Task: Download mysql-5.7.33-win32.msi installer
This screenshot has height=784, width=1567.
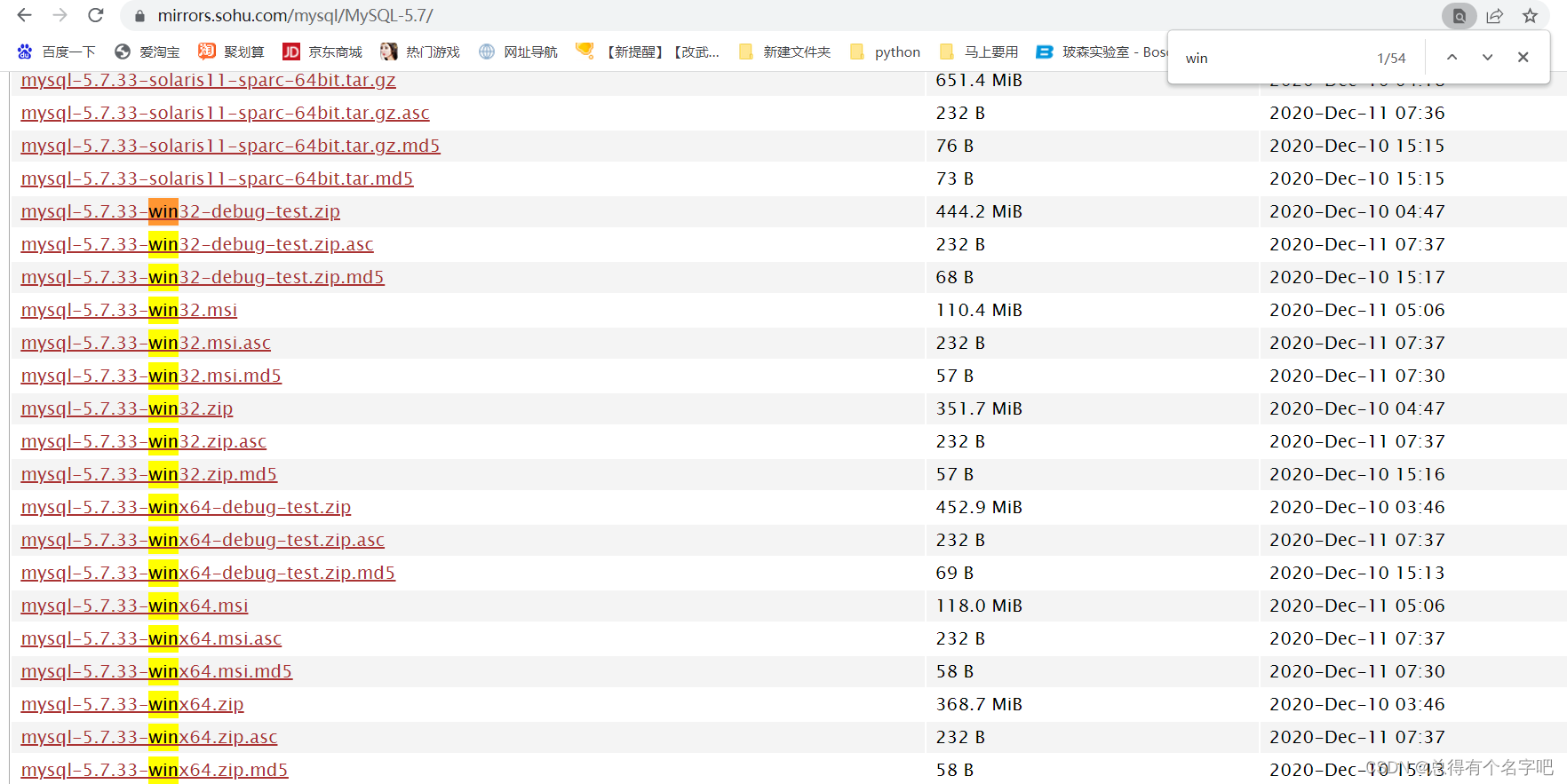Action: 129,310
